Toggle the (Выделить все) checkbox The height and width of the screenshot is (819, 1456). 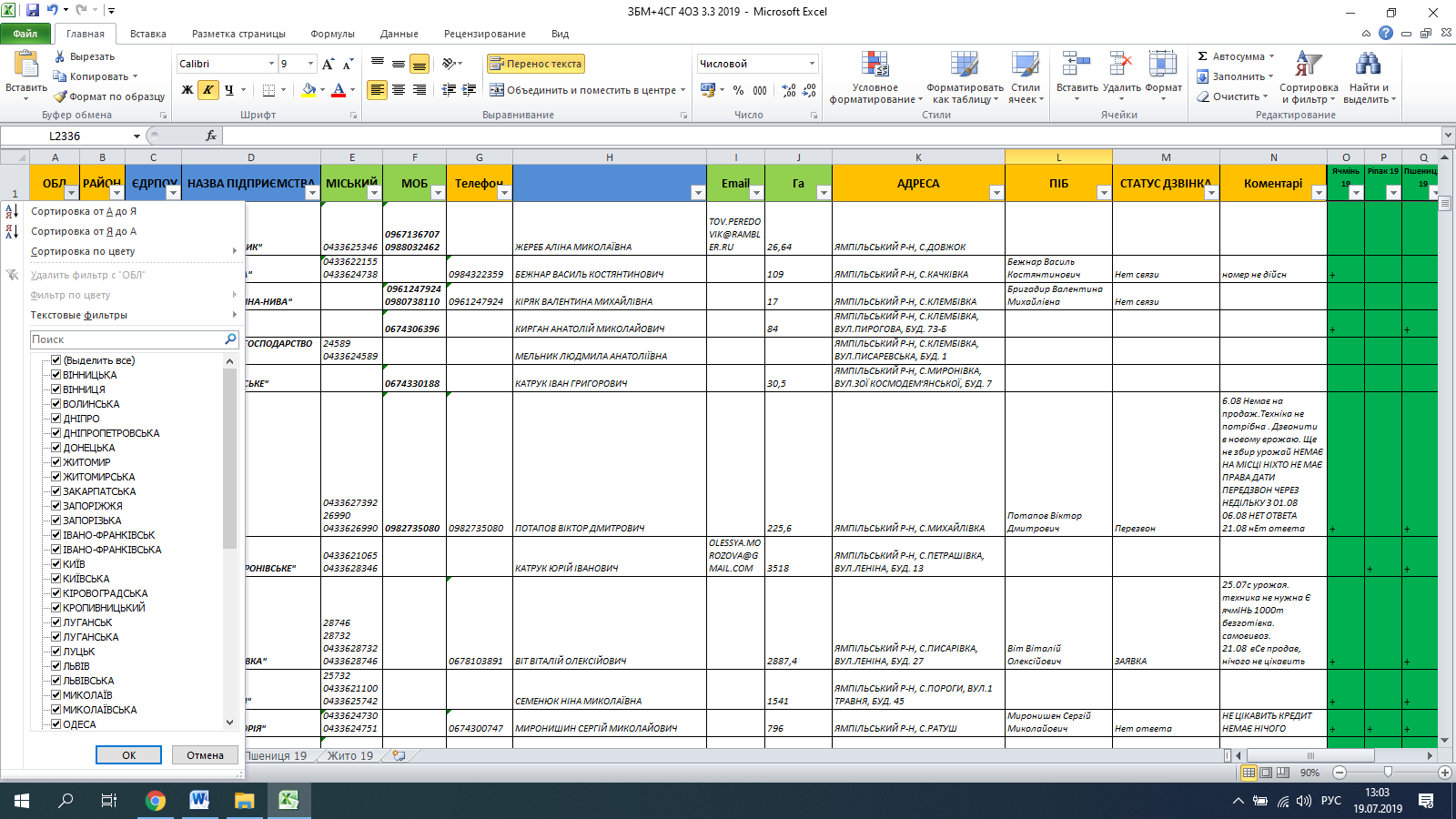tap(56, 360)
